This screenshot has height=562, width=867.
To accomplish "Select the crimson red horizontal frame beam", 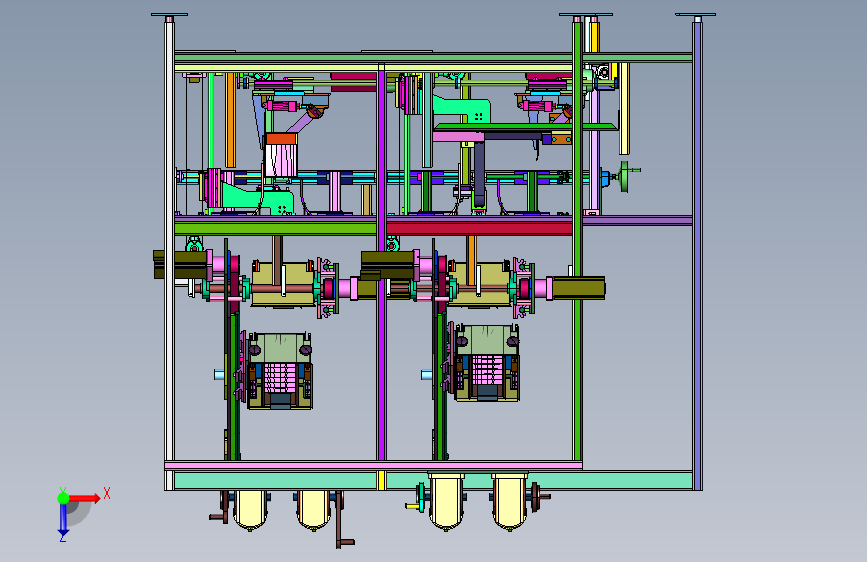I will [x=479, y=228].
